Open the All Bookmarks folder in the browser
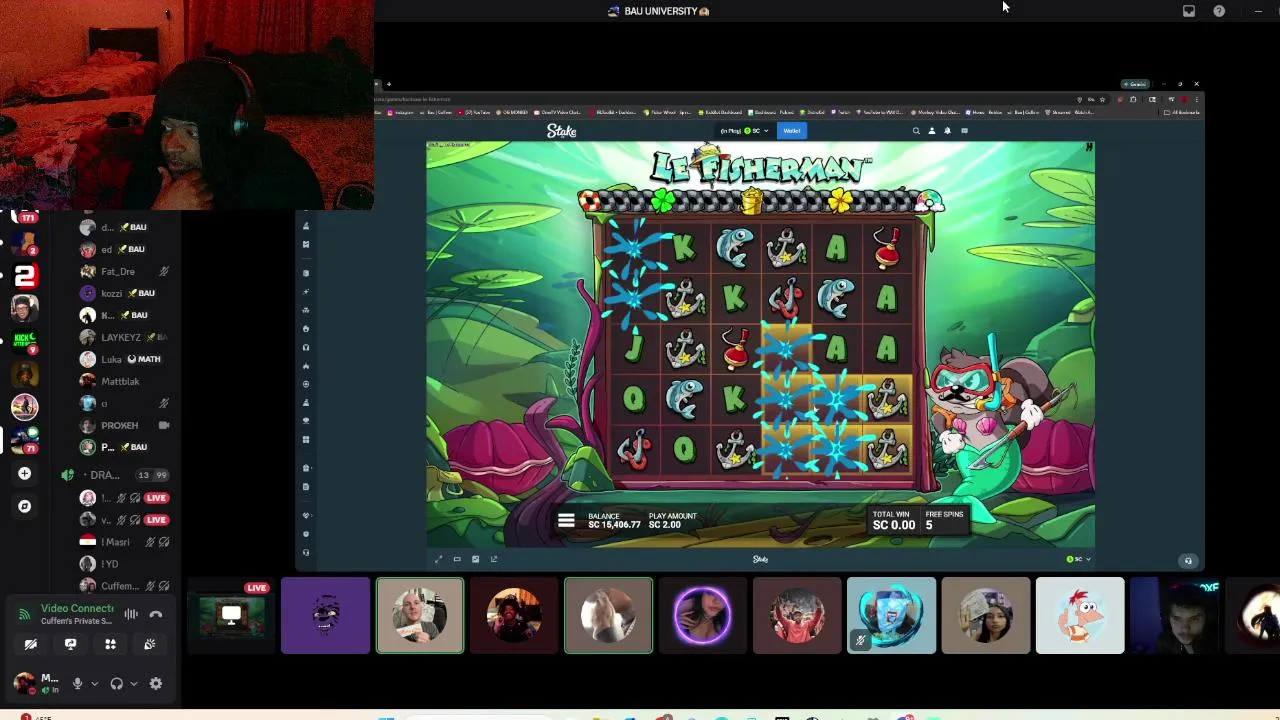The height and width of the screenshot is (720, 1280). click(1182, 112)
